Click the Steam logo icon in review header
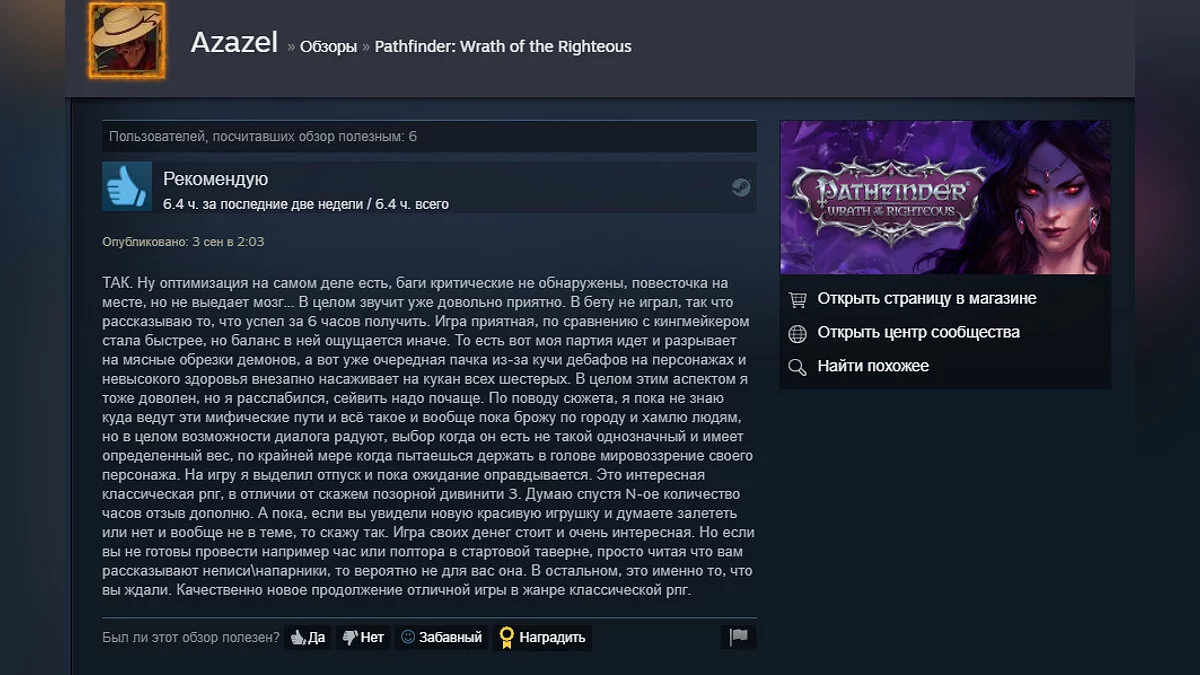Screen dimensions: 1200x675 [x=741, y=187]
